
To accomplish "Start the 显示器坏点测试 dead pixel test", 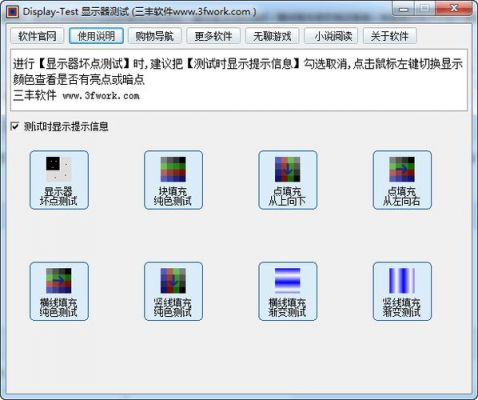I will pos(59,180).
